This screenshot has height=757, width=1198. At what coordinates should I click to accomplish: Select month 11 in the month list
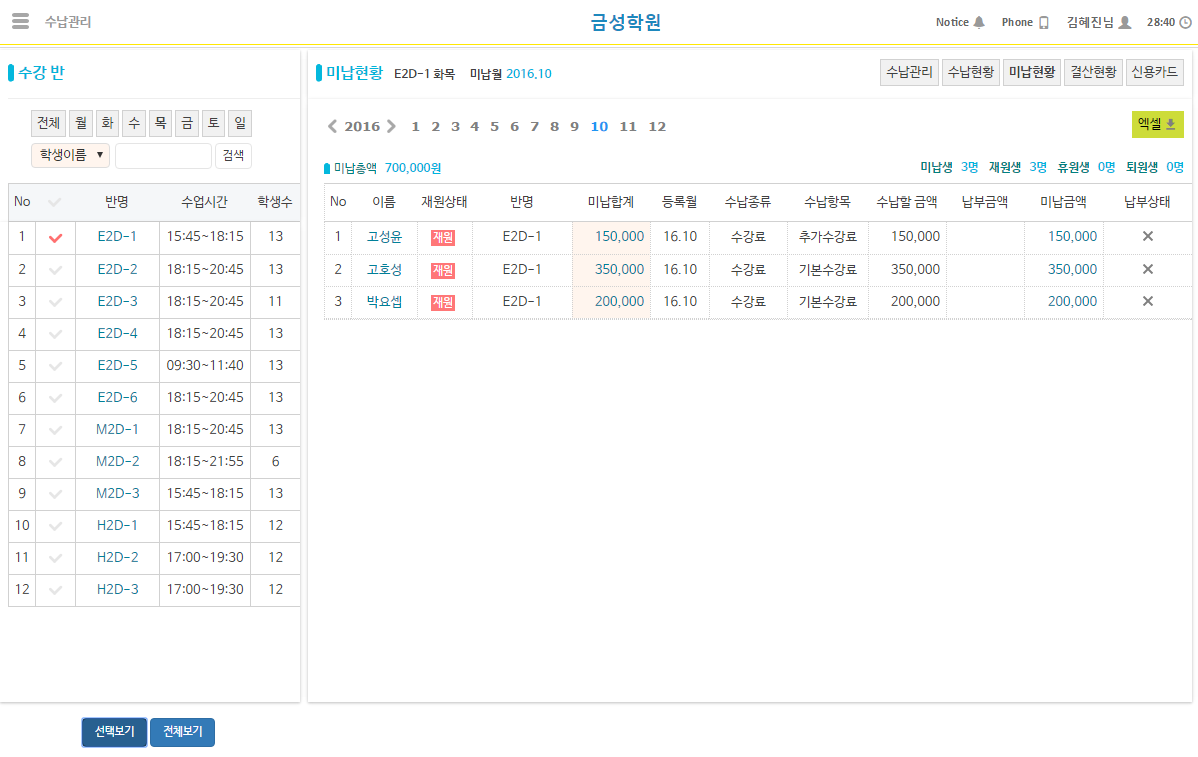[x=628, y=127]
